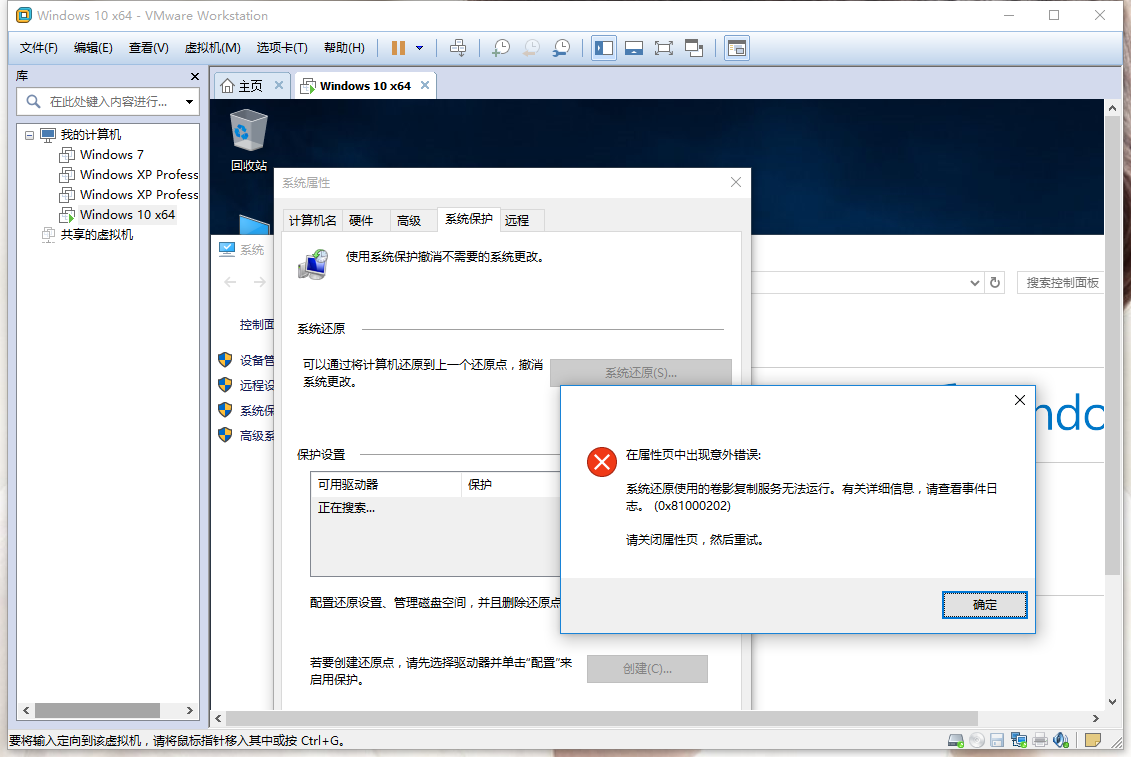Open the 虚拟机(M) menu
Screen dimensions: 1131x757
coord(213,48)
